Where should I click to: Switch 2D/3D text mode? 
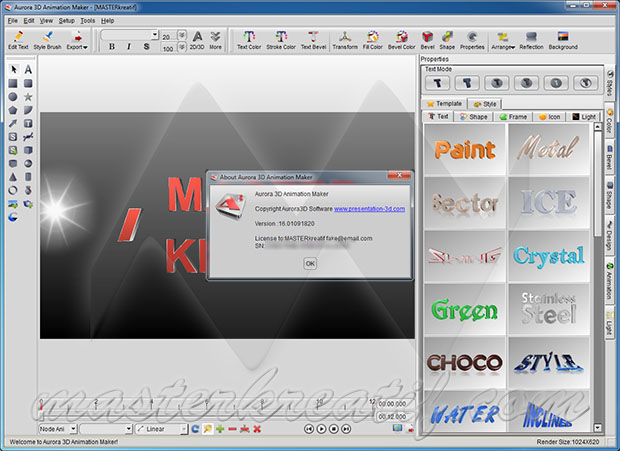197,40
